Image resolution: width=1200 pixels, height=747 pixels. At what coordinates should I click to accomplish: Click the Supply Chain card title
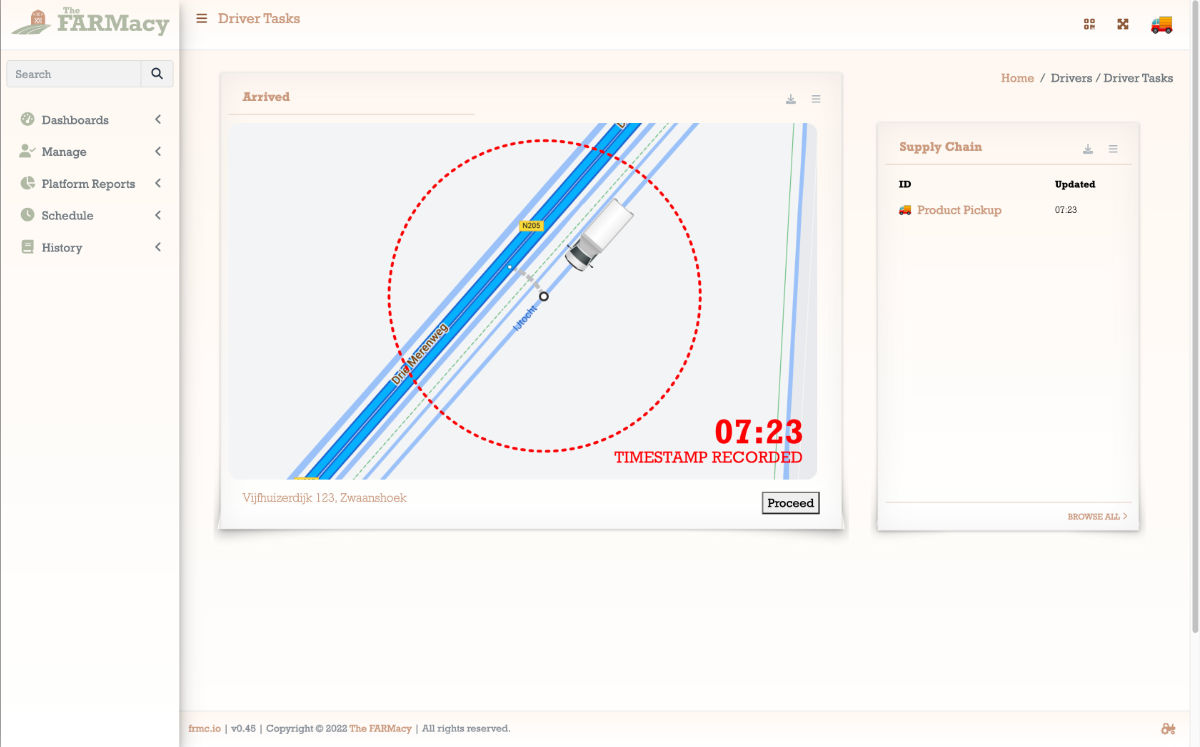940,147
